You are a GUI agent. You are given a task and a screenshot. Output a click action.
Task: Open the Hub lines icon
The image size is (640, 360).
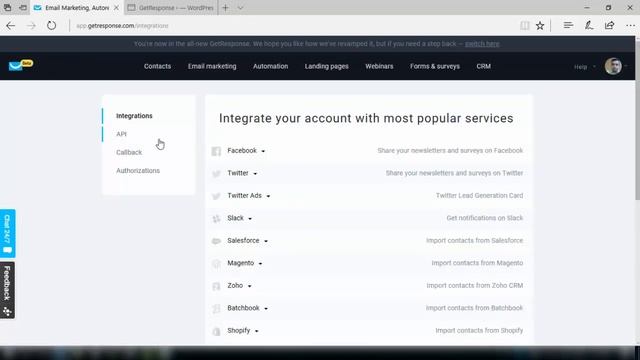(x=568, y=25)
